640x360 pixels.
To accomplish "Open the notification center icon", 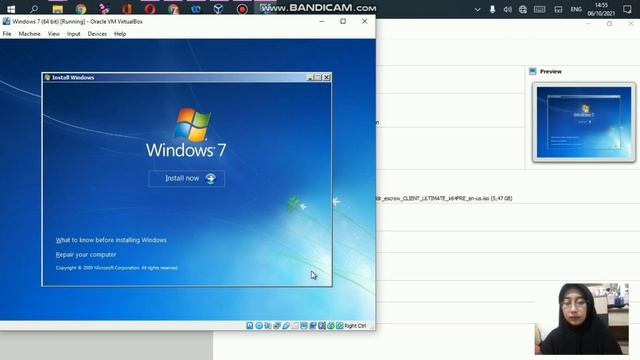I will (627, 9).
